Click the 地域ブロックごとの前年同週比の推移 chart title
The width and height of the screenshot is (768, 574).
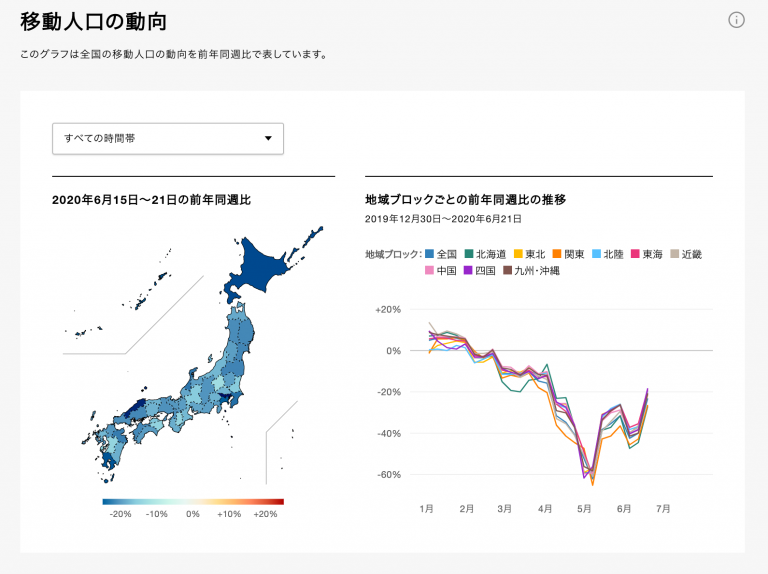tap(465, 200)
